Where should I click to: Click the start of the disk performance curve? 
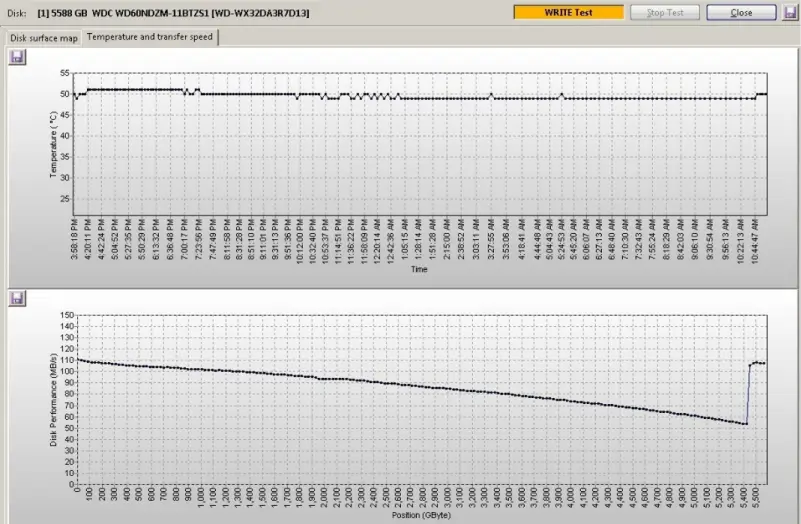pyautogui.click(x=79, y=359)
